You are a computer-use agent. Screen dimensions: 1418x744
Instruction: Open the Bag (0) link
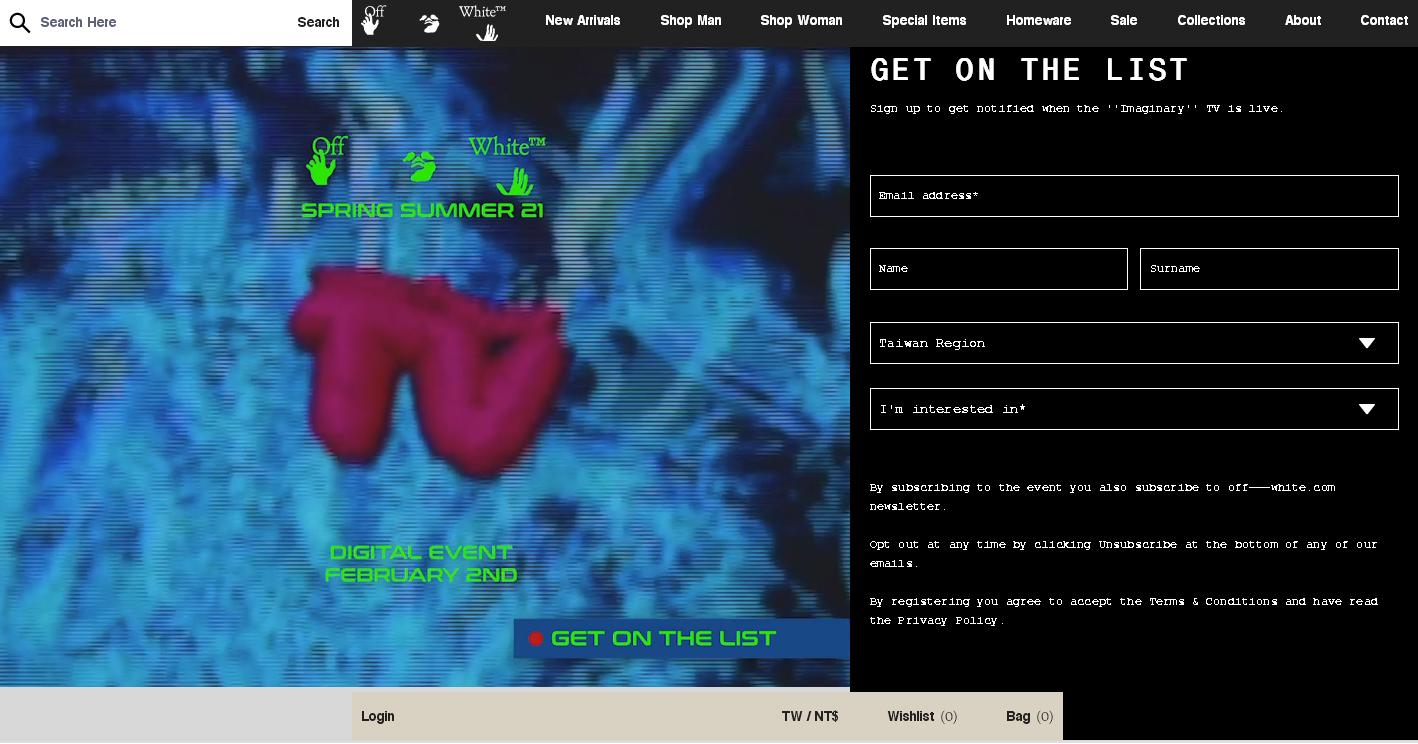[x=1029, y=716]
